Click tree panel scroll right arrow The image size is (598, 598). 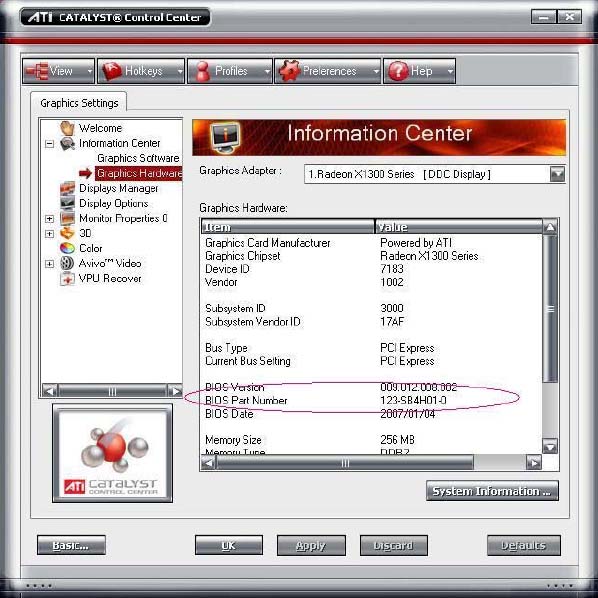pos(175,391)
